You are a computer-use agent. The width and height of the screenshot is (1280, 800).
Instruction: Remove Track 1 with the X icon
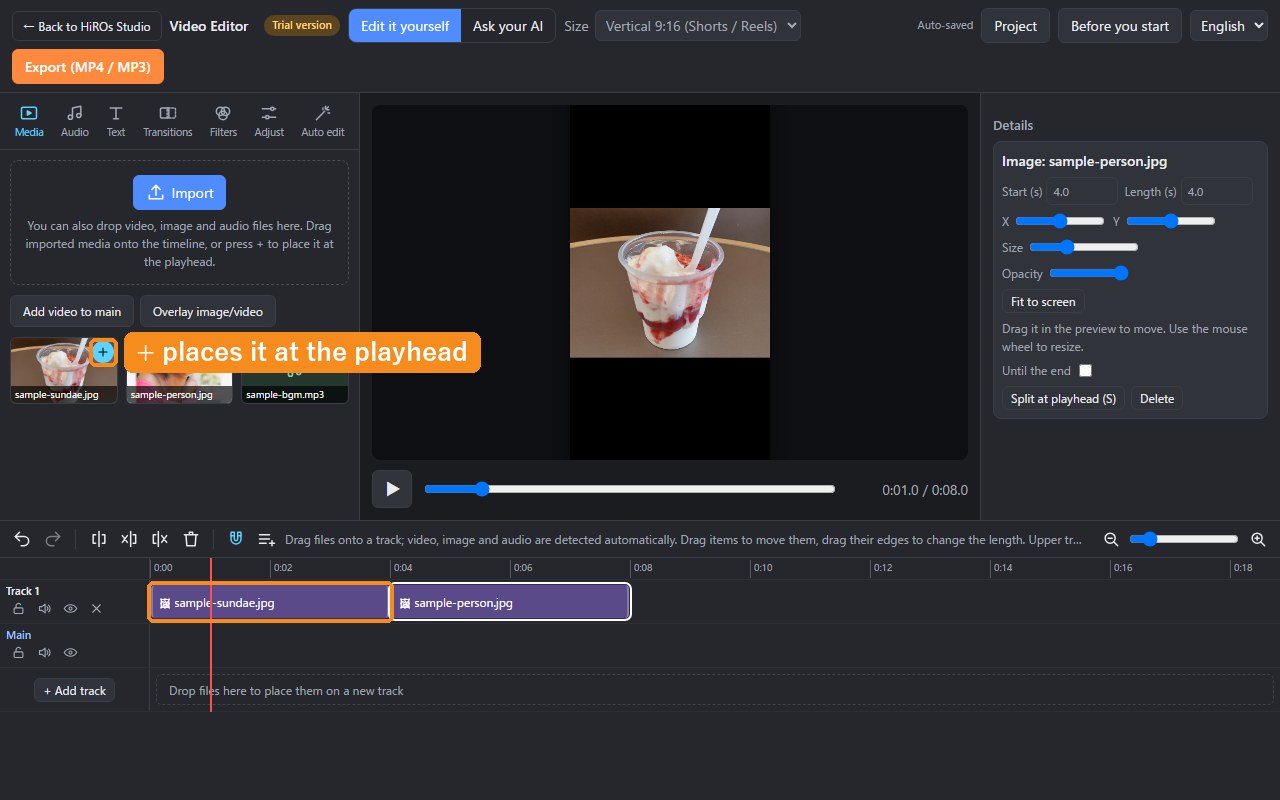coord(96,608)
